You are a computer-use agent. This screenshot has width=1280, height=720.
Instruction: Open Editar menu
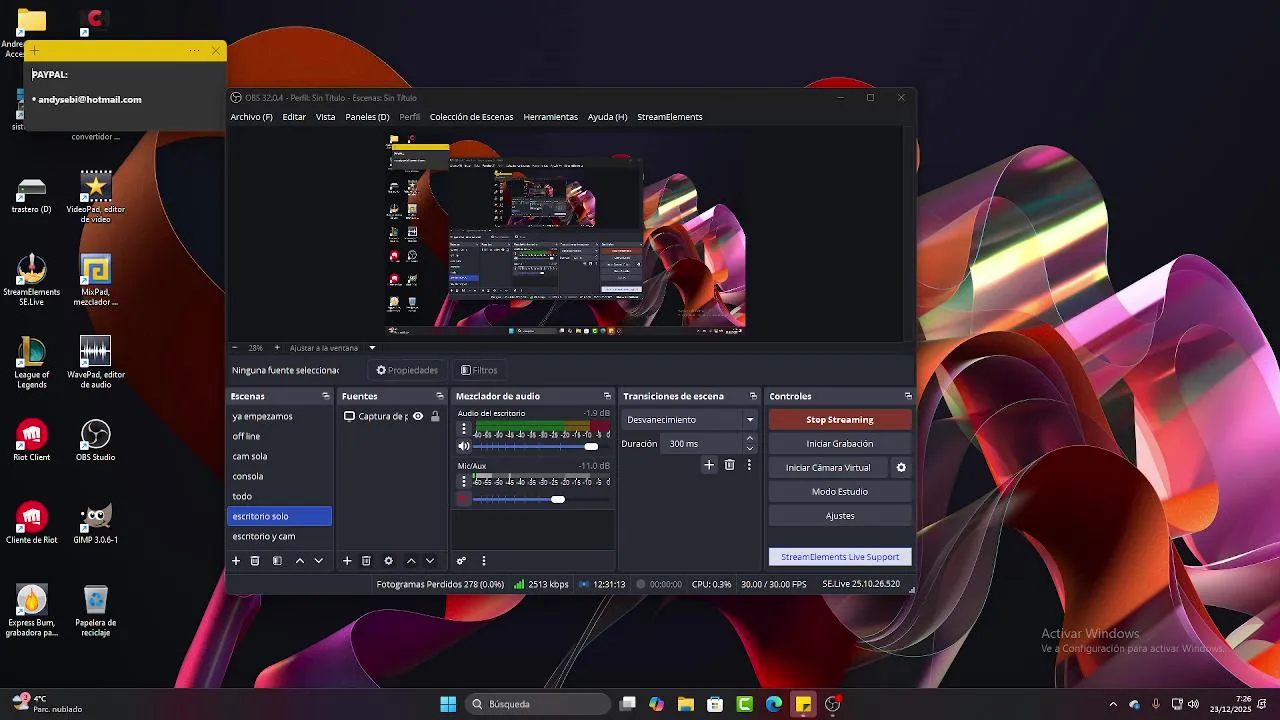(x=294, y=117)
